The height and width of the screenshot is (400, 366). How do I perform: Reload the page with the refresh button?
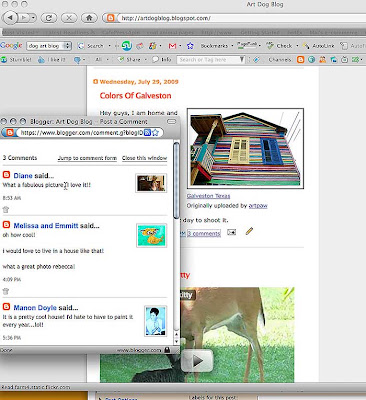pyautogui.click(x=49, y=18)
